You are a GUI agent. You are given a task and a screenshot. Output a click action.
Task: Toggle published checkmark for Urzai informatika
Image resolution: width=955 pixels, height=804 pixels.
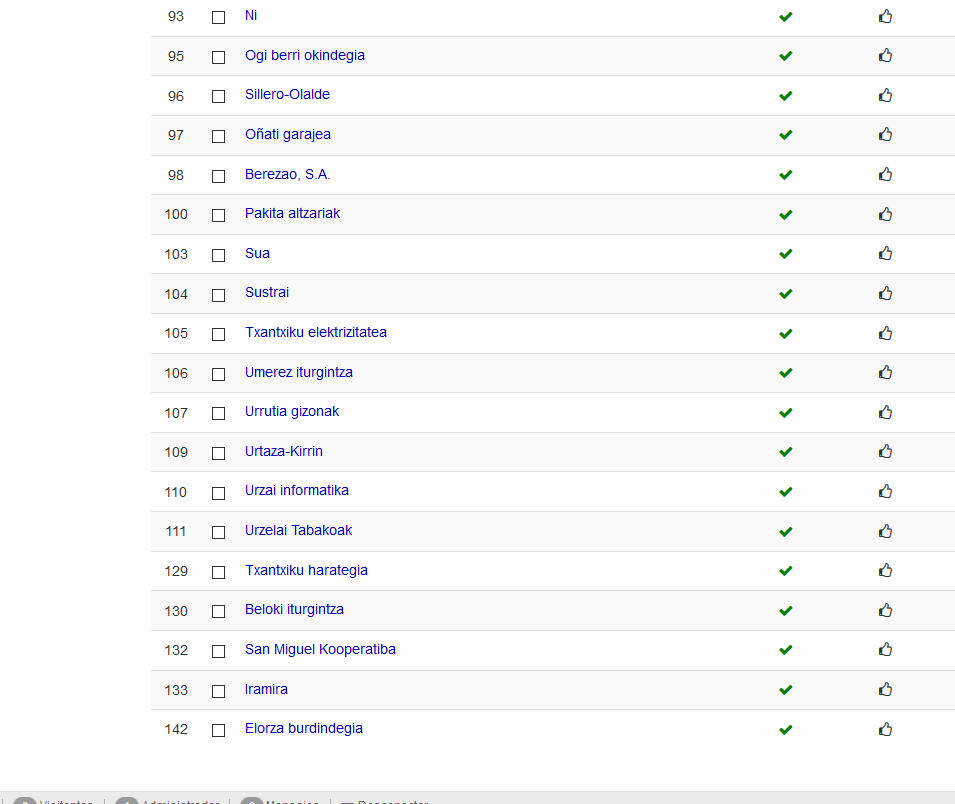[786, 492]
